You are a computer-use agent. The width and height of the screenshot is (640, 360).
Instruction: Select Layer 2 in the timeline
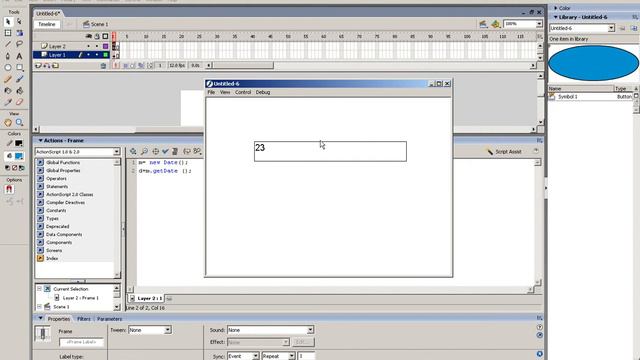click(x=57, y=47)
